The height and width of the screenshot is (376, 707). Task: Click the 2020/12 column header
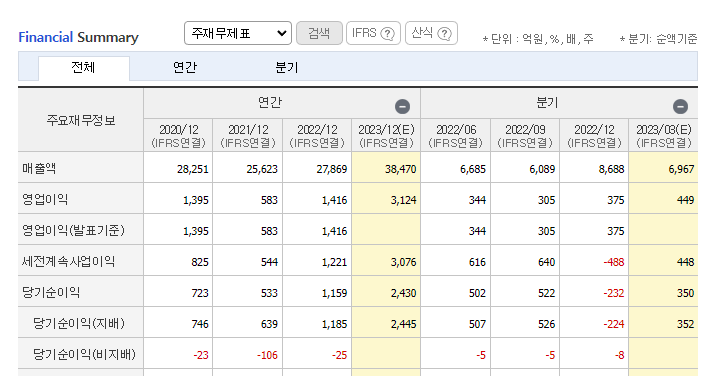point(178,136)
